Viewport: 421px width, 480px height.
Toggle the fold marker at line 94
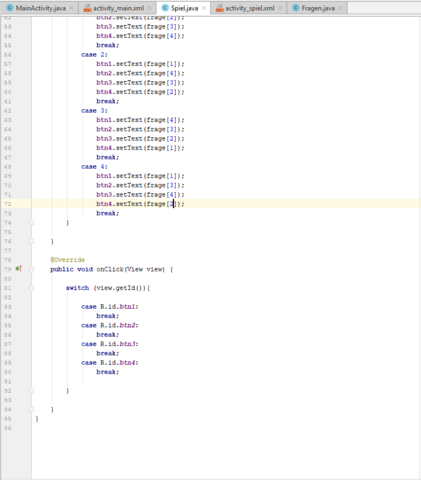[31, 409]
